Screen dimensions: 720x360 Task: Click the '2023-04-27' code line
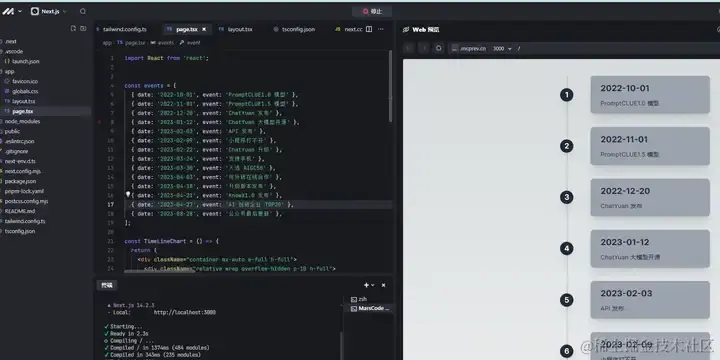coord(212,205)
